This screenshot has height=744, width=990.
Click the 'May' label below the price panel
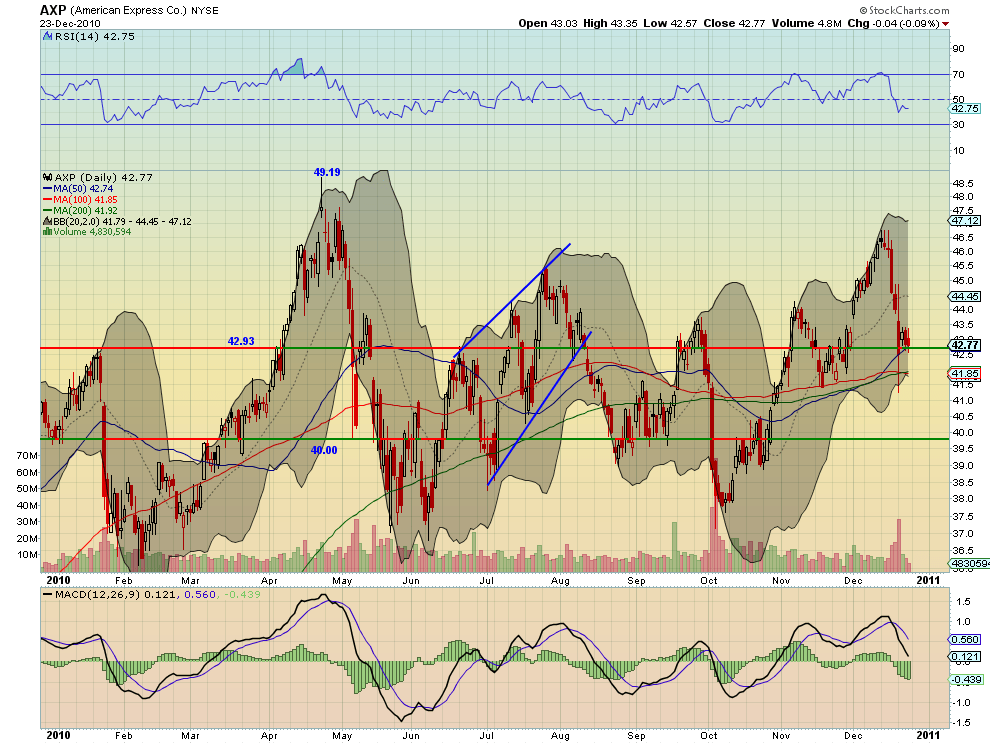pyautogui.click(x=342, y=580)
